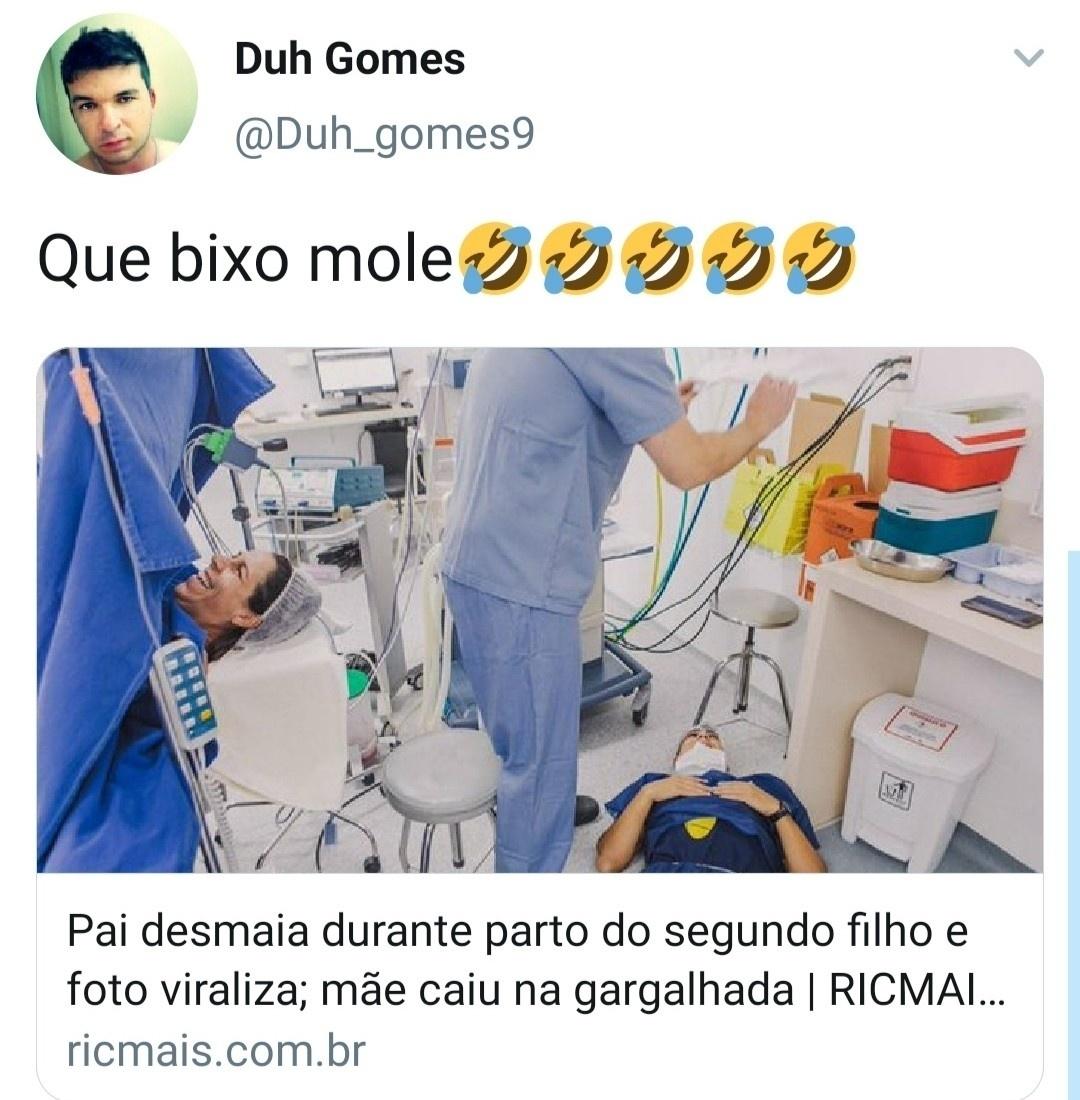Open headline "Pai desmaia durante parto"
This screenshot has width=1080, height=1100.
tap(517, 932)
